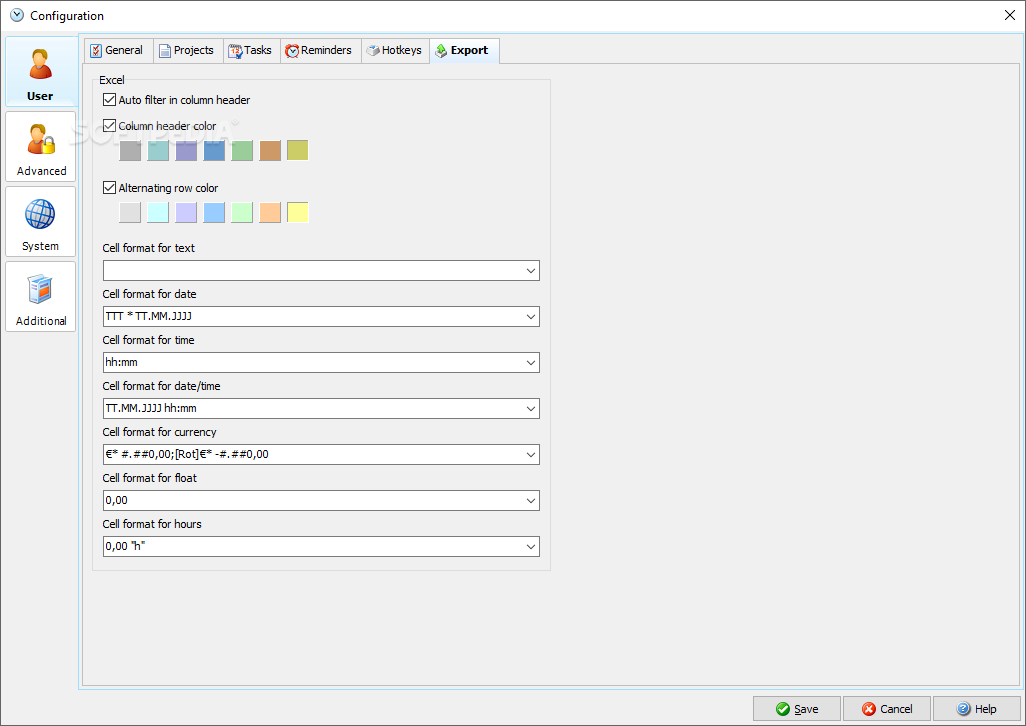
Task: Expand Cell format for date/time dropdown
Action: pos(531,409)
